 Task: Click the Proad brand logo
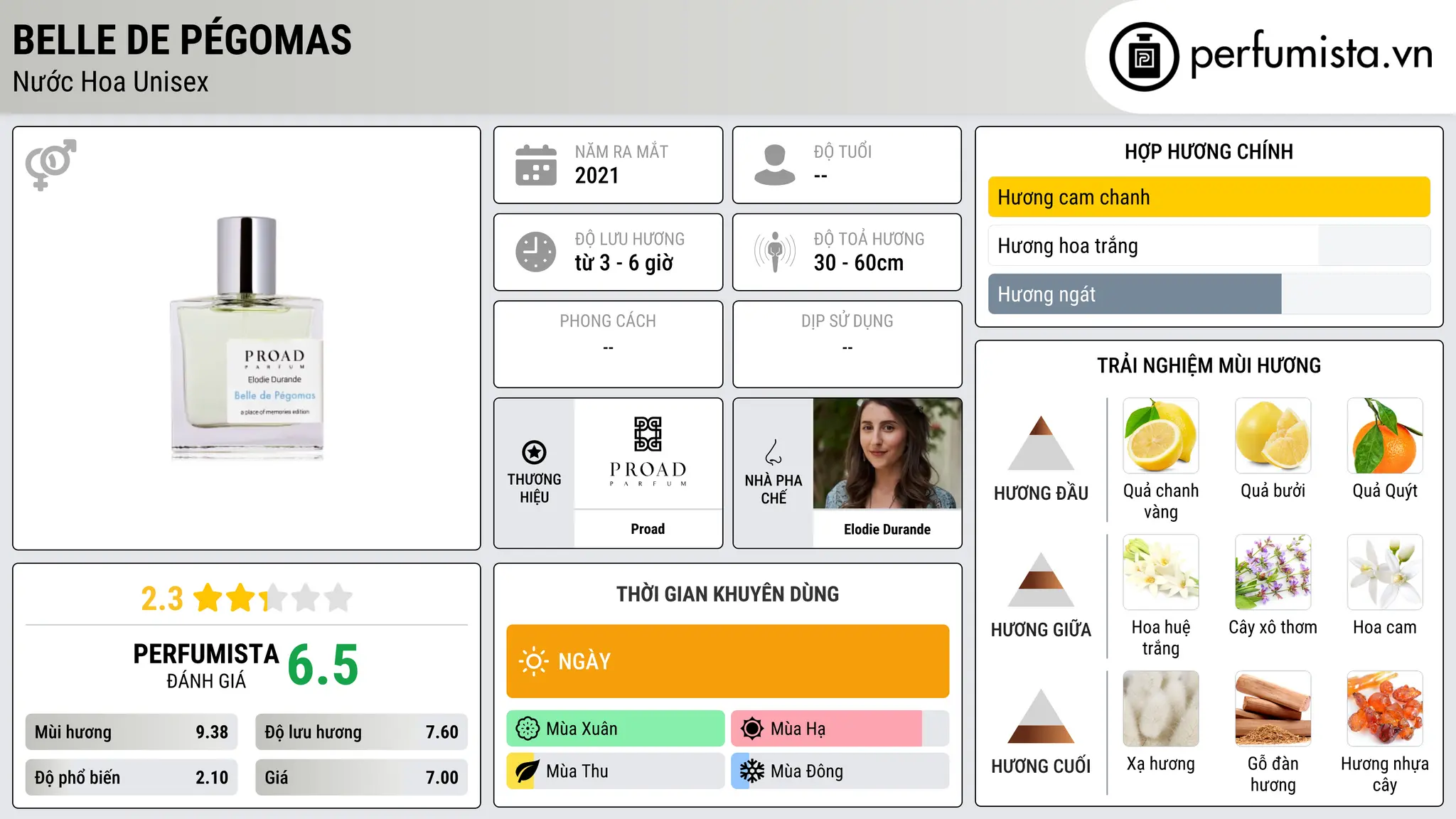pos(648,453)
